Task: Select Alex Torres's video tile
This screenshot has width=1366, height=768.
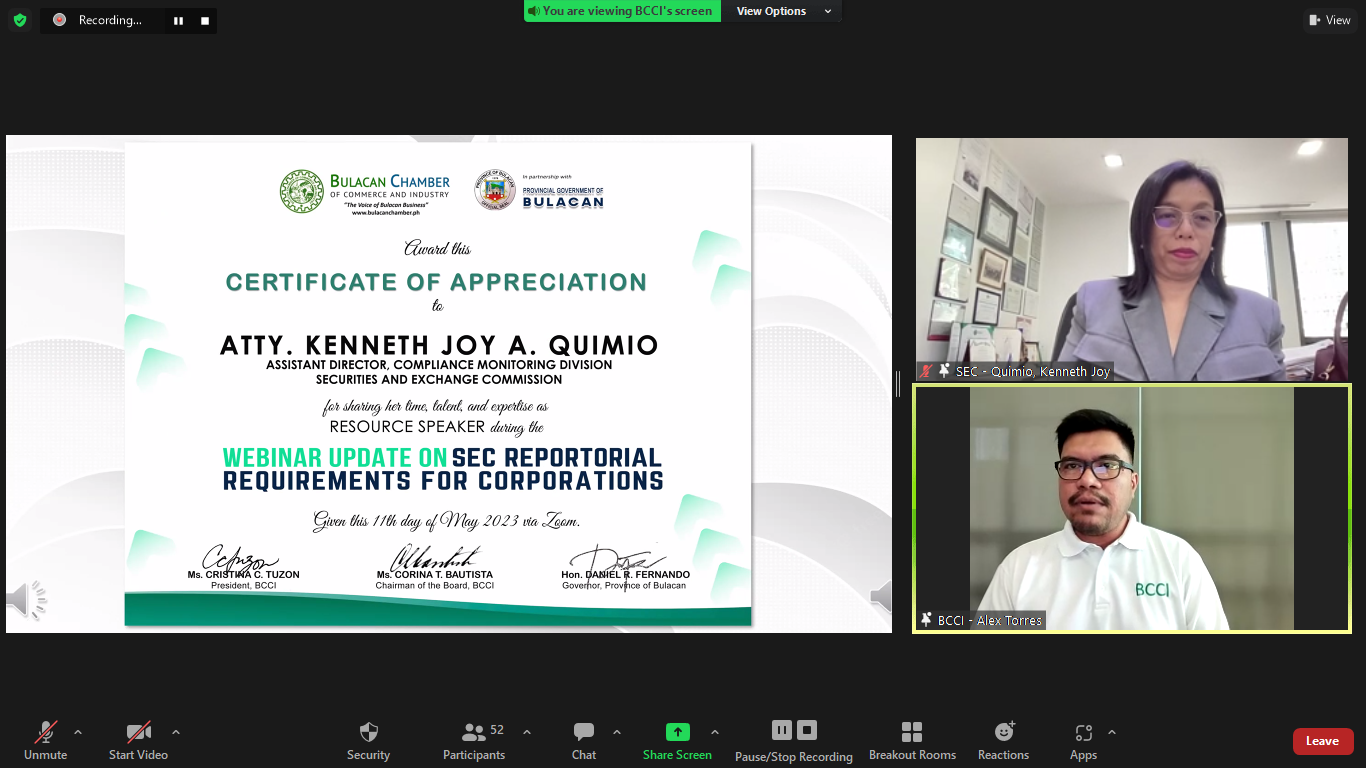Action: tap(1132, 509)
